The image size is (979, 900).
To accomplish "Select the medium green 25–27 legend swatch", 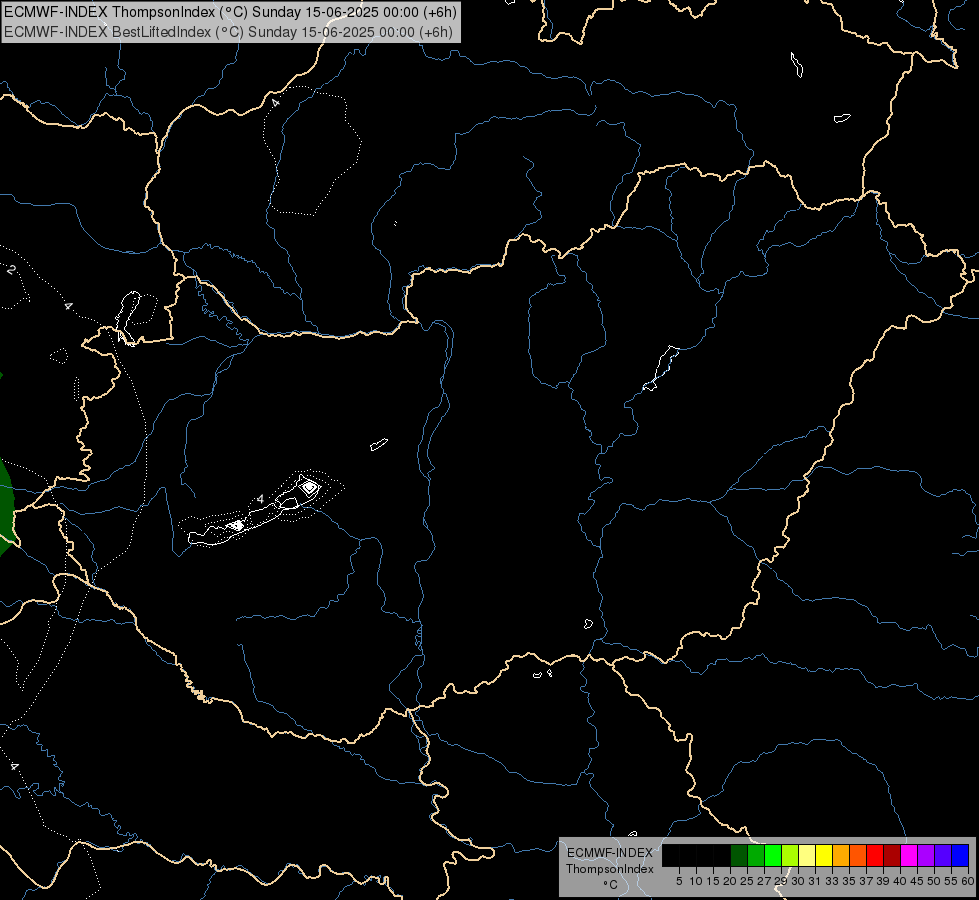I will [x=756, y=855].
